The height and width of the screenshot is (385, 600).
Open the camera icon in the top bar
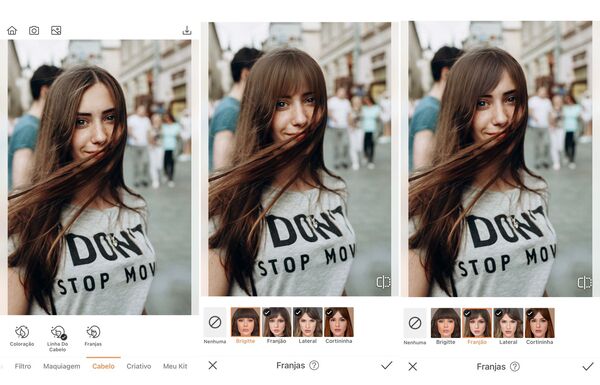point(34,30)
